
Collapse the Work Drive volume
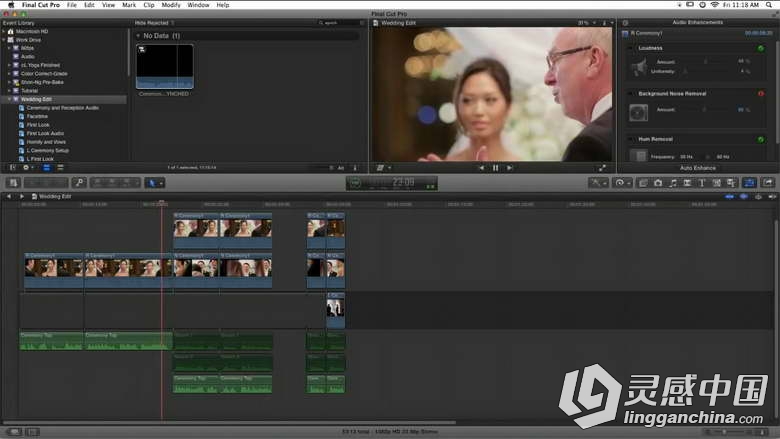pos(4,40)
